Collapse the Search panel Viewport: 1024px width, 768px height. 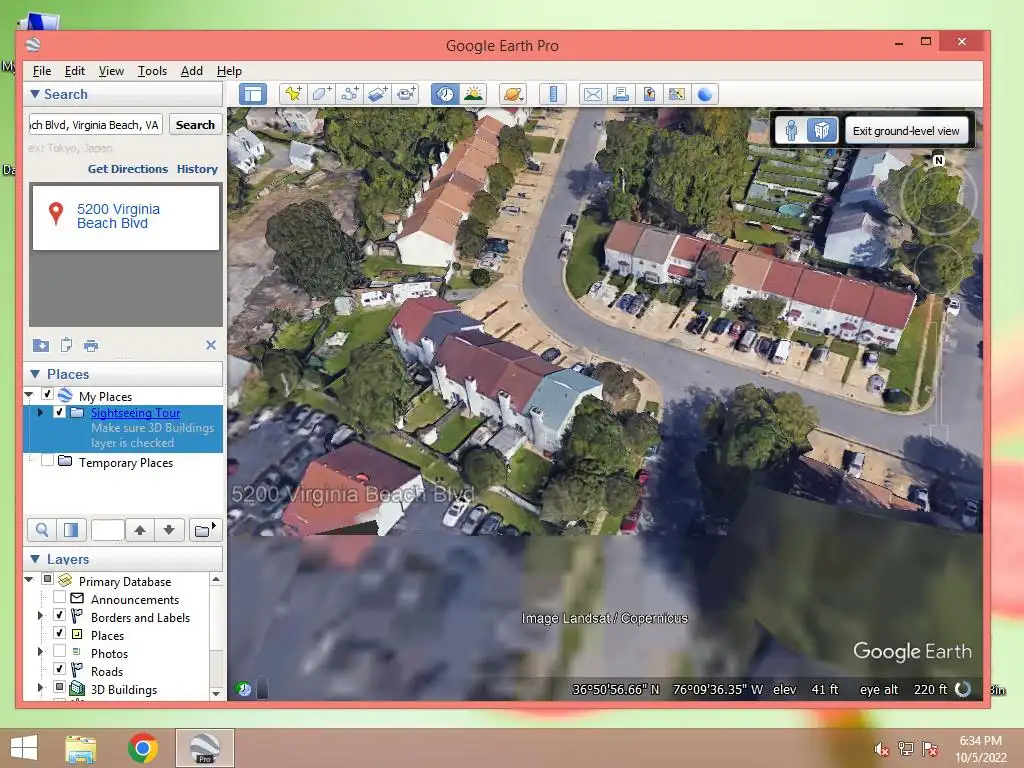(35, 94)
